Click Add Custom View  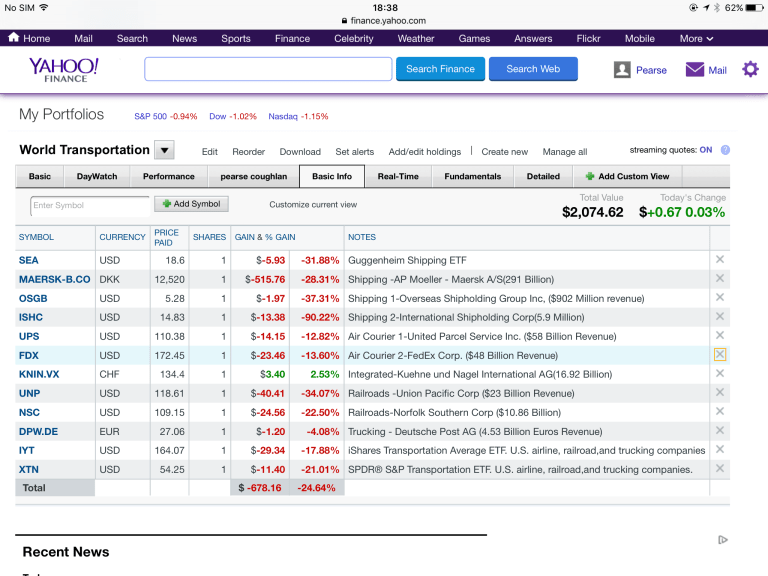pyautogui.click(x=627, y=176)
